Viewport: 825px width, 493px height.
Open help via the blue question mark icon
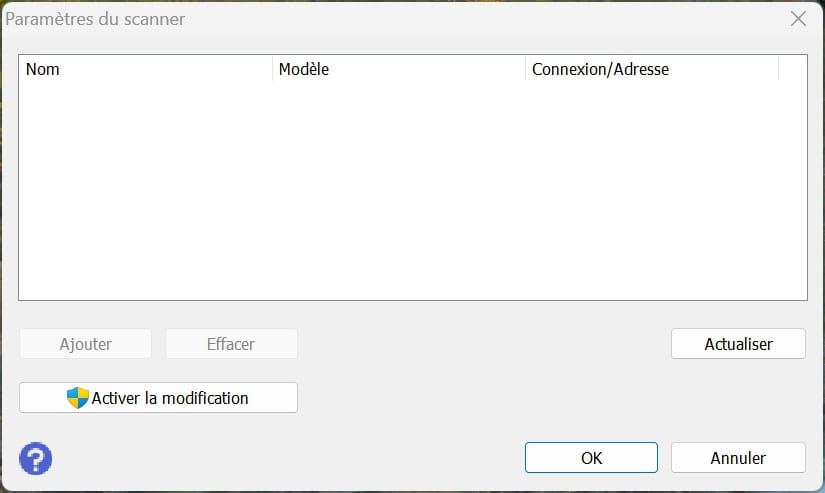[35, 458]
